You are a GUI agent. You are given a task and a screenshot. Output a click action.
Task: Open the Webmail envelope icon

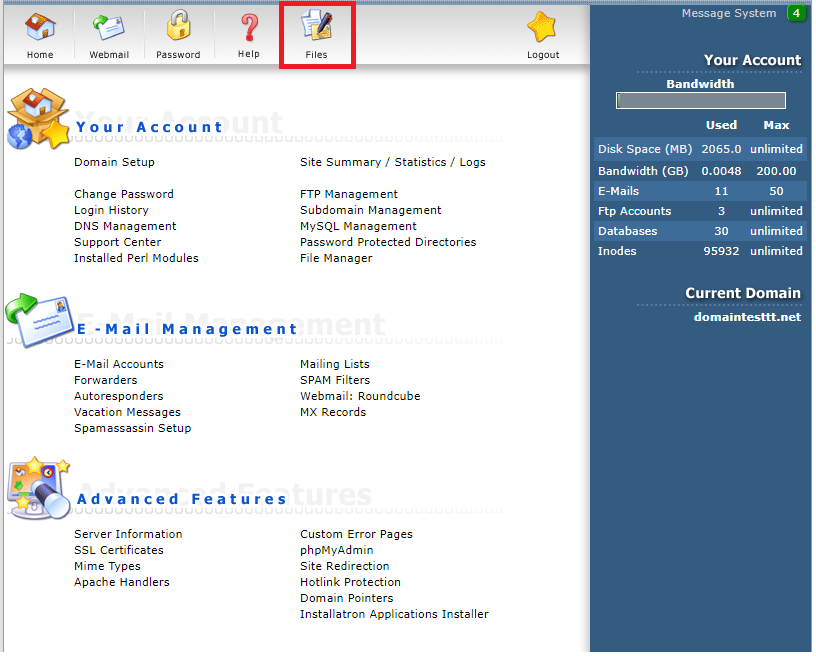coord(109,27)
